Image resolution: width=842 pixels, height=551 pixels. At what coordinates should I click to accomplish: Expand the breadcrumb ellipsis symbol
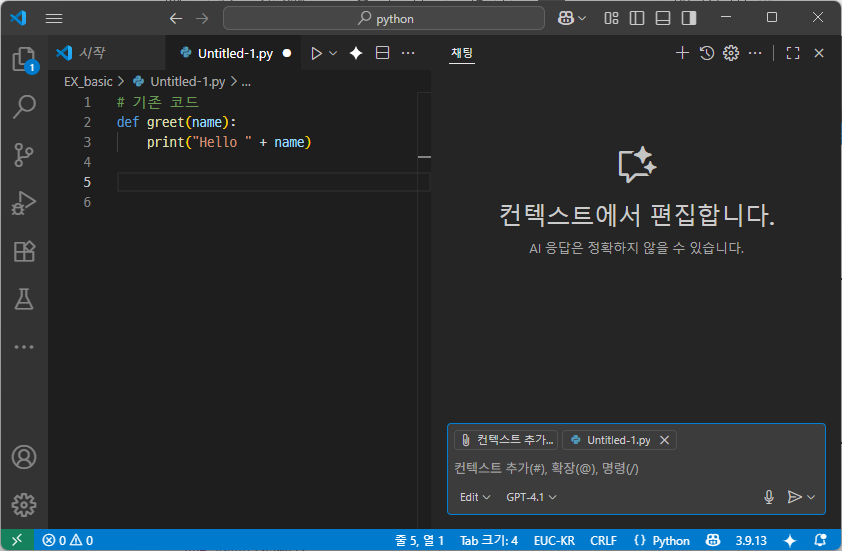(246, 82)
